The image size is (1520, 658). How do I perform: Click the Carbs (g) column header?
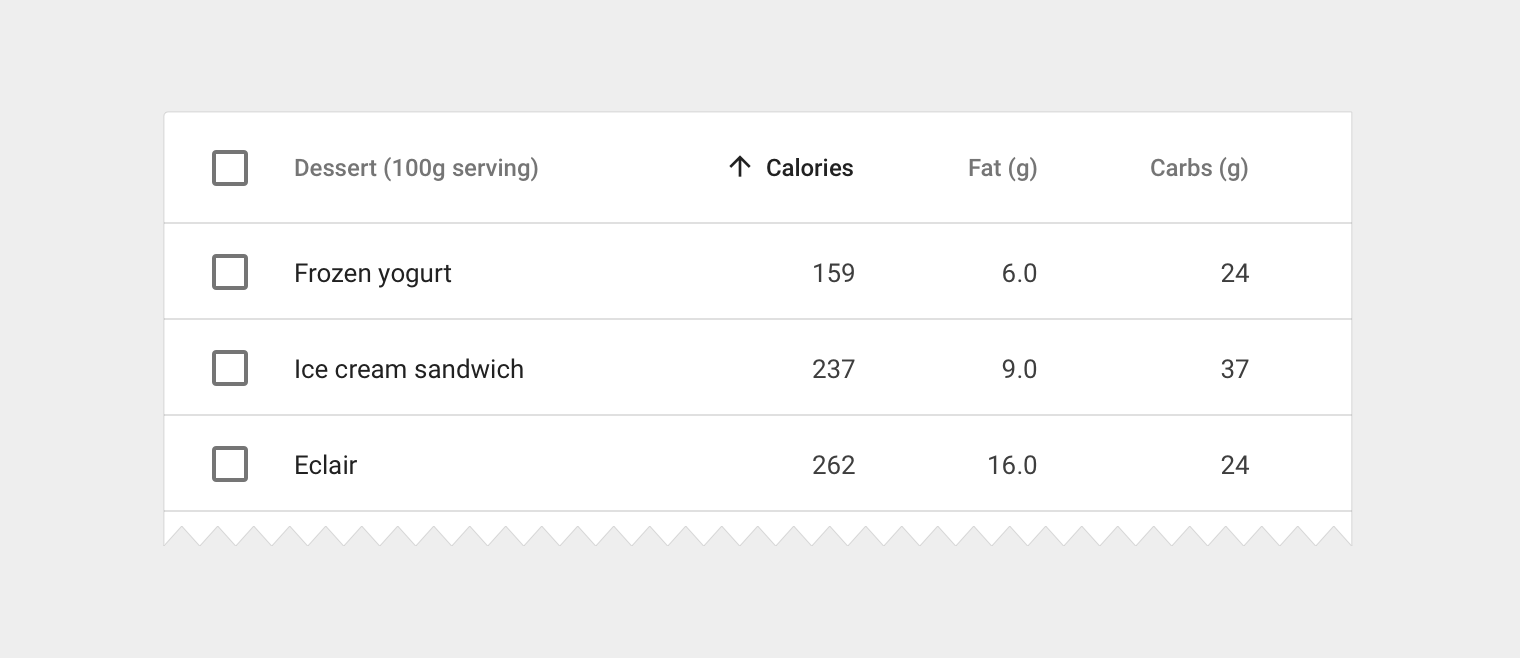(1198, 168)
